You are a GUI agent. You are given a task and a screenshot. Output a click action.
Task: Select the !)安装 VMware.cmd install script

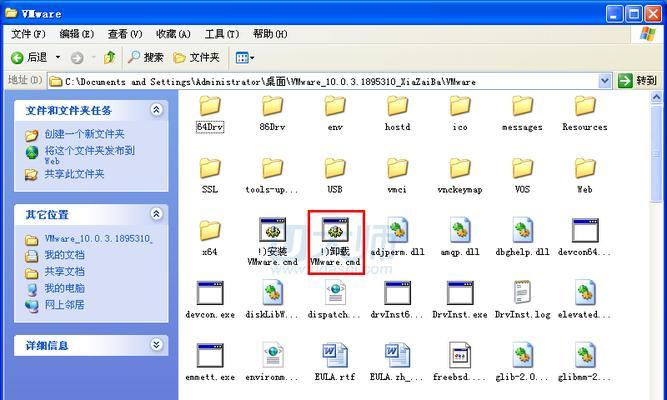(x=272, y=242)
